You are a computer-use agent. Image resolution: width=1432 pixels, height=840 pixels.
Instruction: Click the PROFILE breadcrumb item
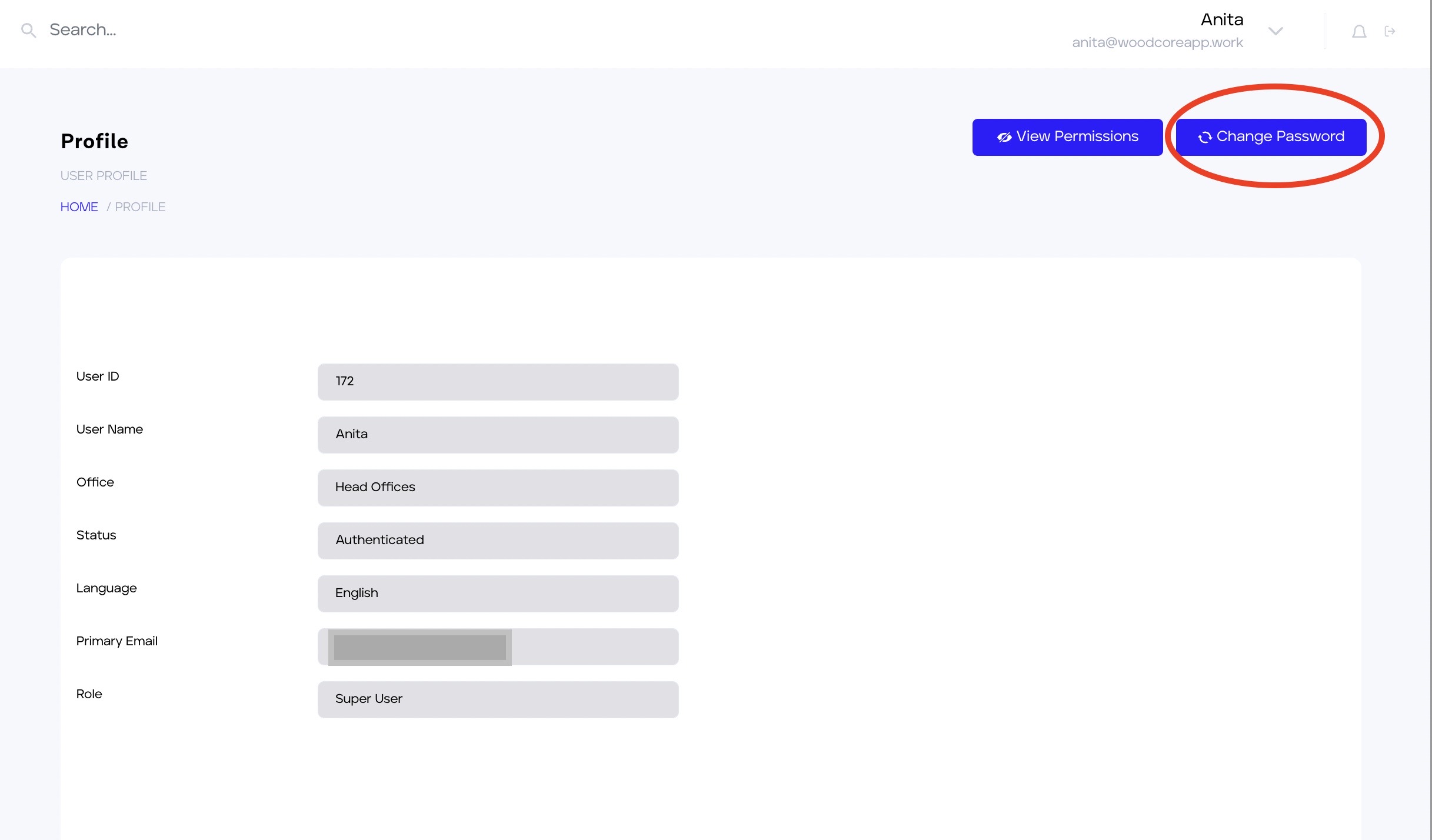[140, 207]
